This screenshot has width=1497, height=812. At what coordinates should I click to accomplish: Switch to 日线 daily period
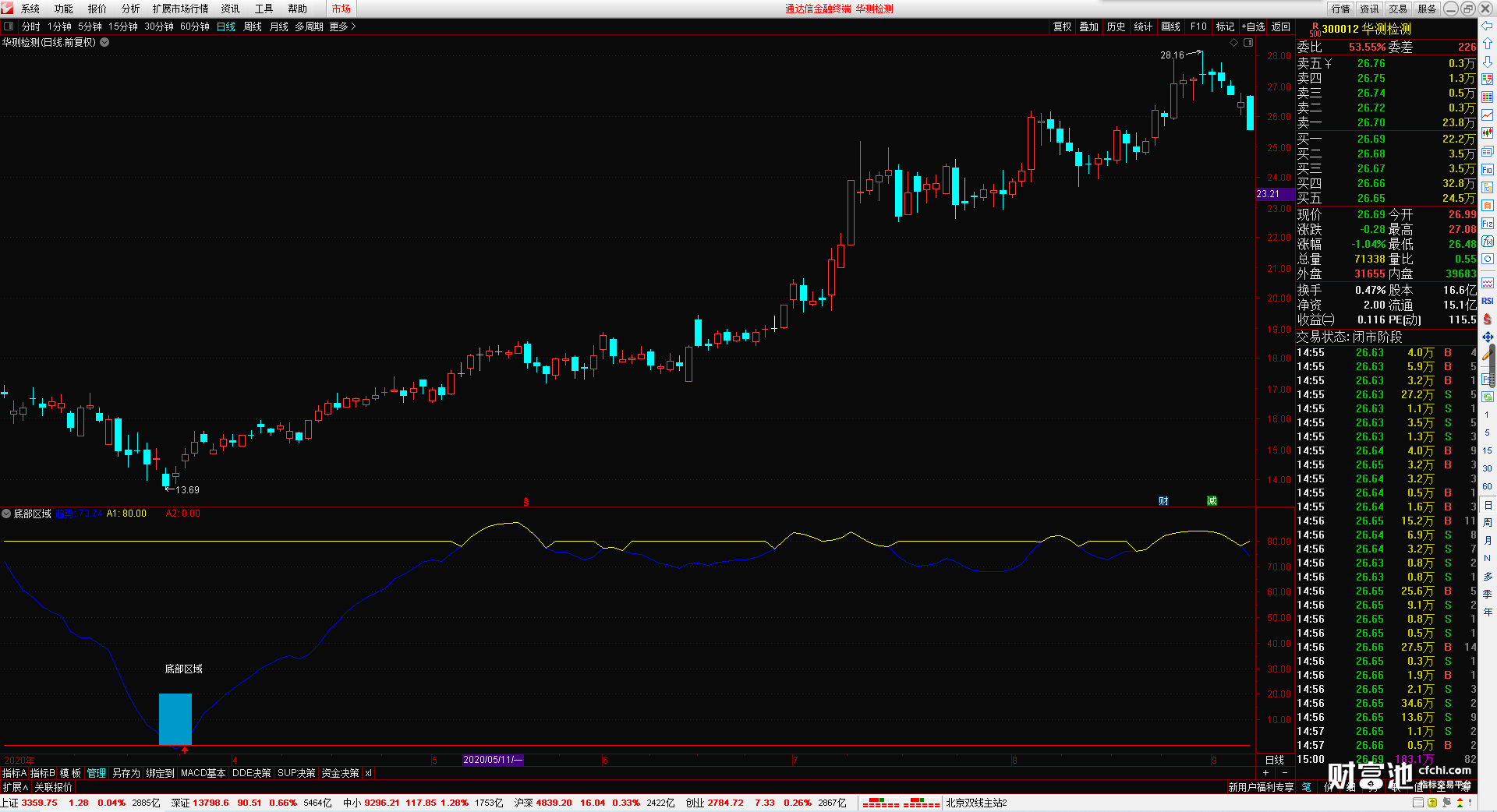[x=226, y=26]
